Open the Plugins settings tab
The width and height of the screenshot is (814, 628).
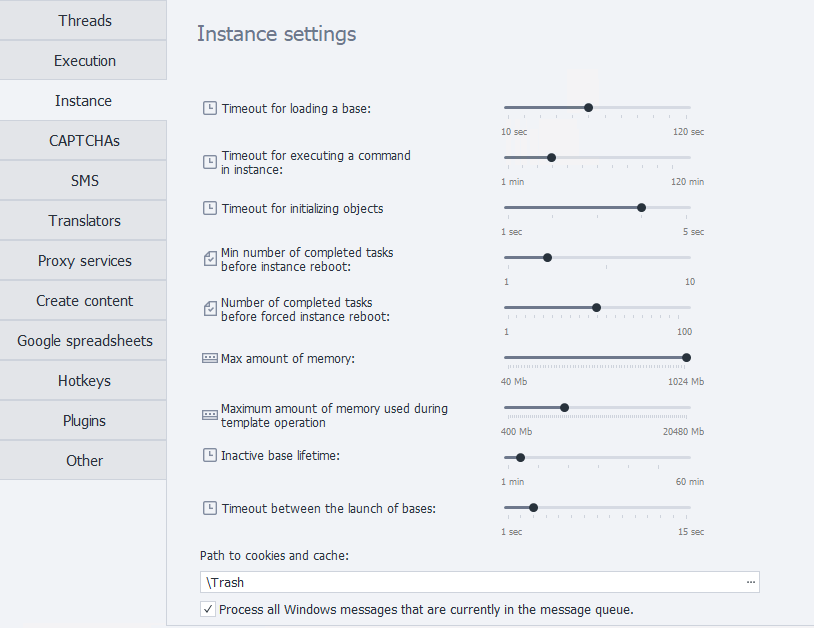click(84, 421)
